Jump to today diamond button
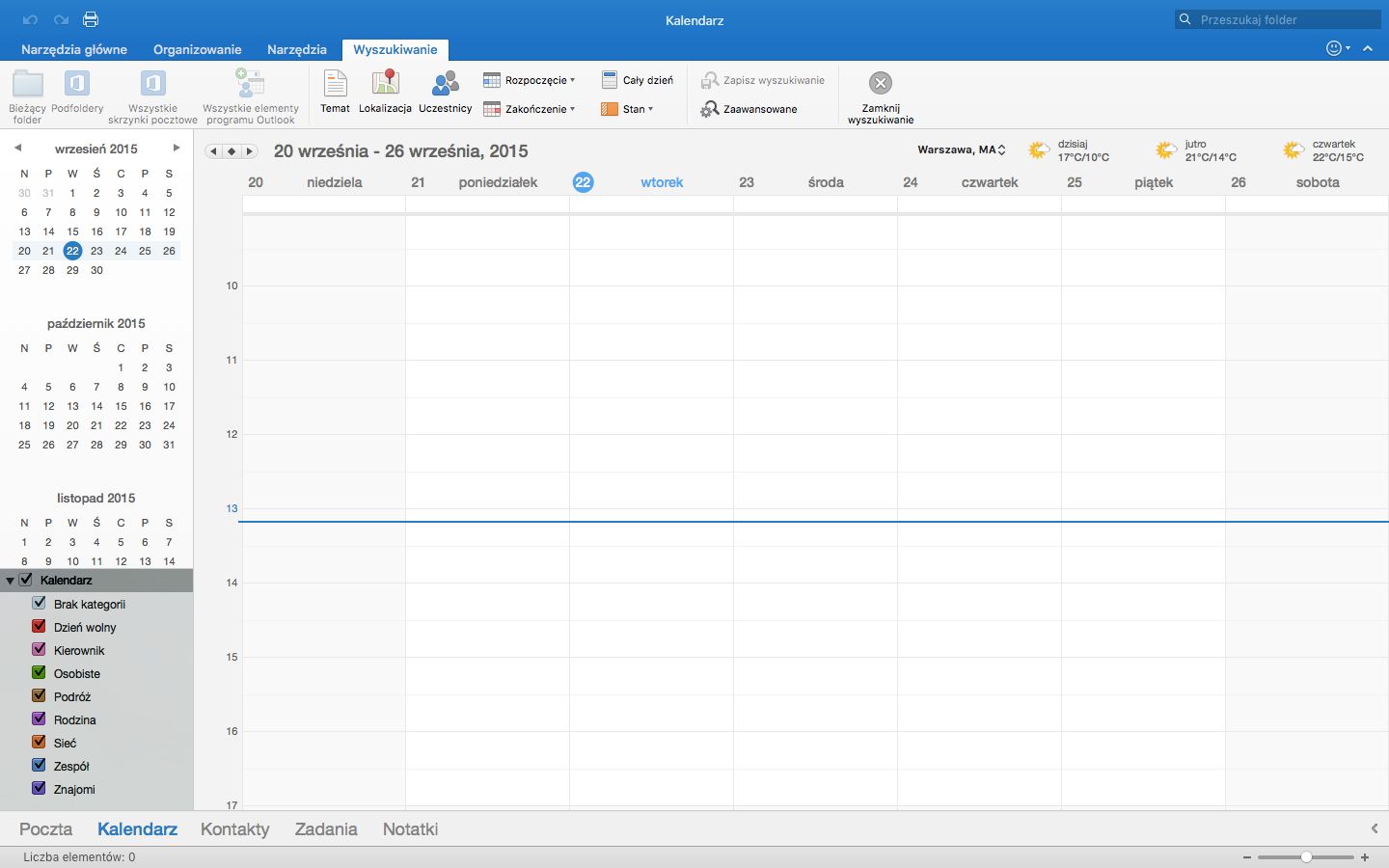This screenshot has height=868, width=1389. 231,151
